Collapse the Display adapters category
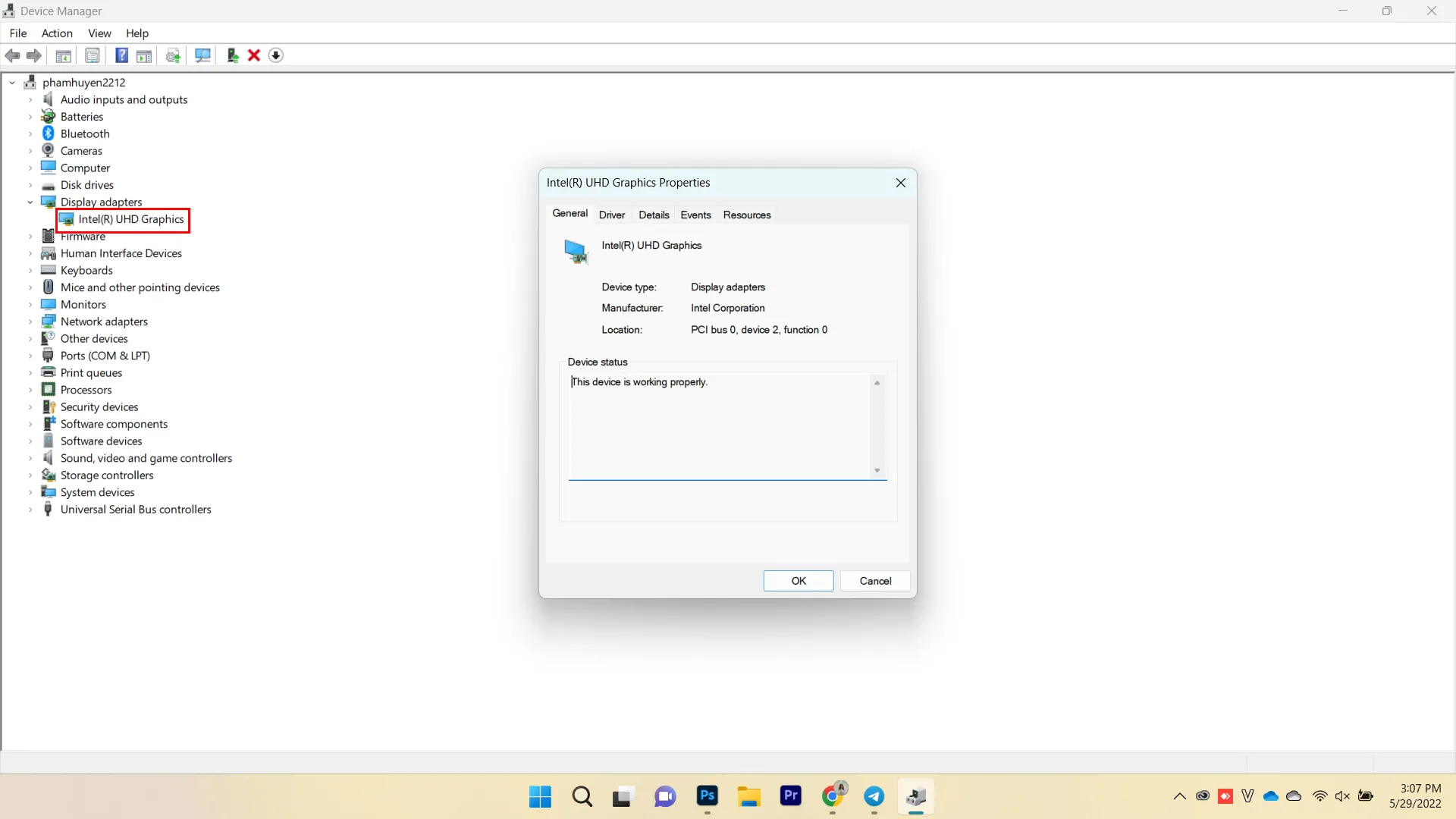The width and height of the screenshot is (1456, 819). click(30, 202)
